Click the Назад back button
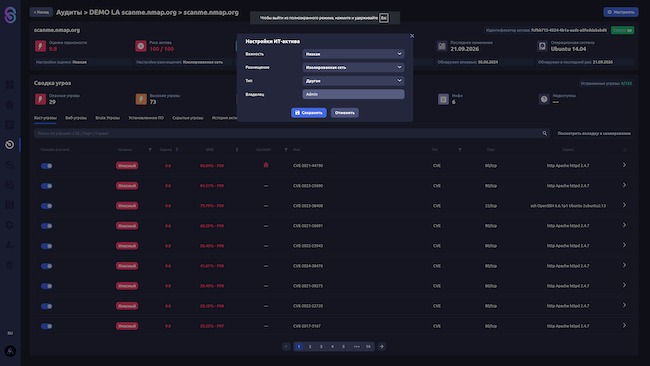650x366 pixels. pyautogui.click(x=41, y=12)
